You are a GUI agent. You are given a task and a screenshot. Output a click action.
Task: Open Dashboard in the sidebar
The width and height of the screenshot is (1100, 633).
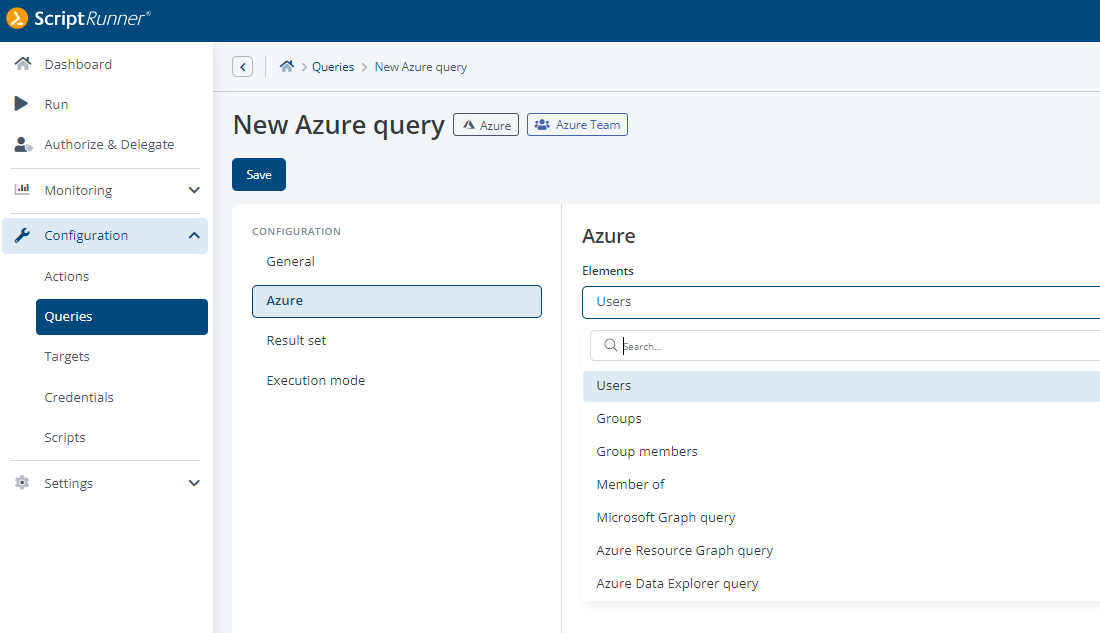(x=78, y=65)
